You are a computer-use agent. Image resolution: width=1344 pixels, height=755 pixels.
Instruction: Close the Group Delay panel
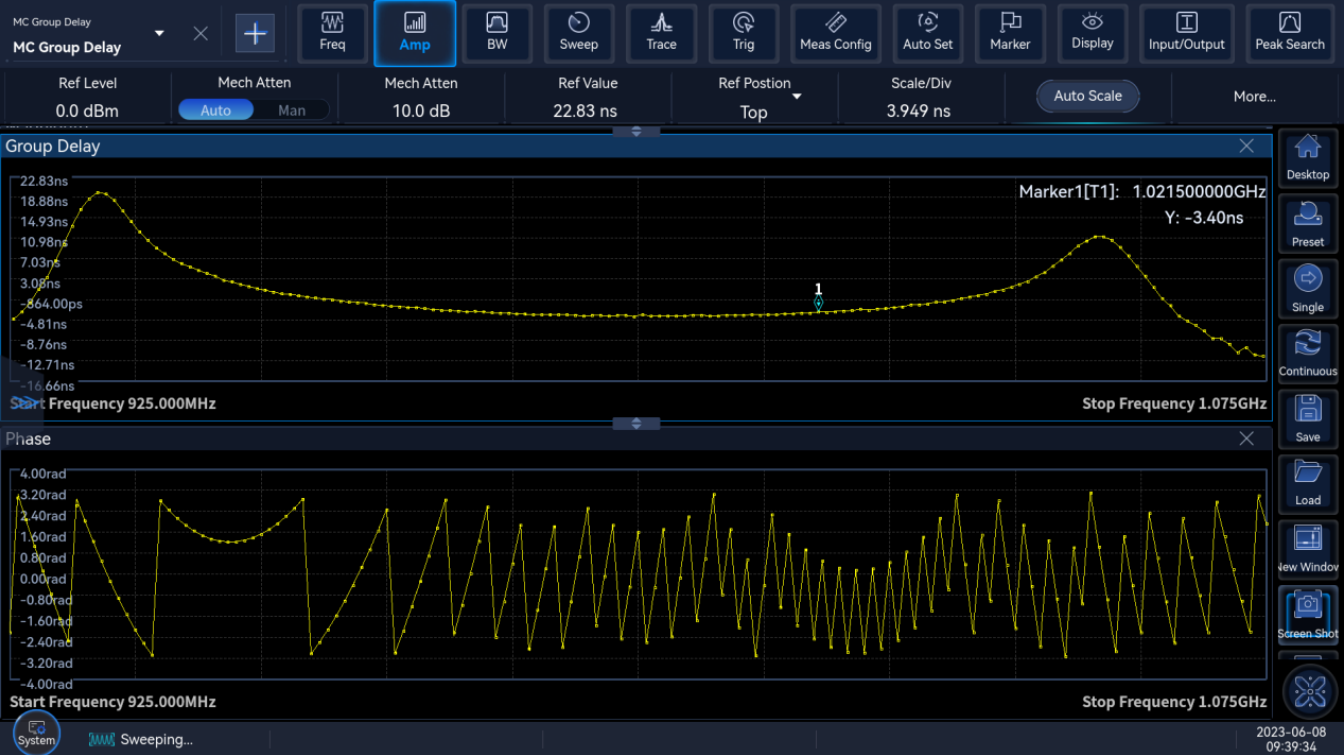point(1246,146)
